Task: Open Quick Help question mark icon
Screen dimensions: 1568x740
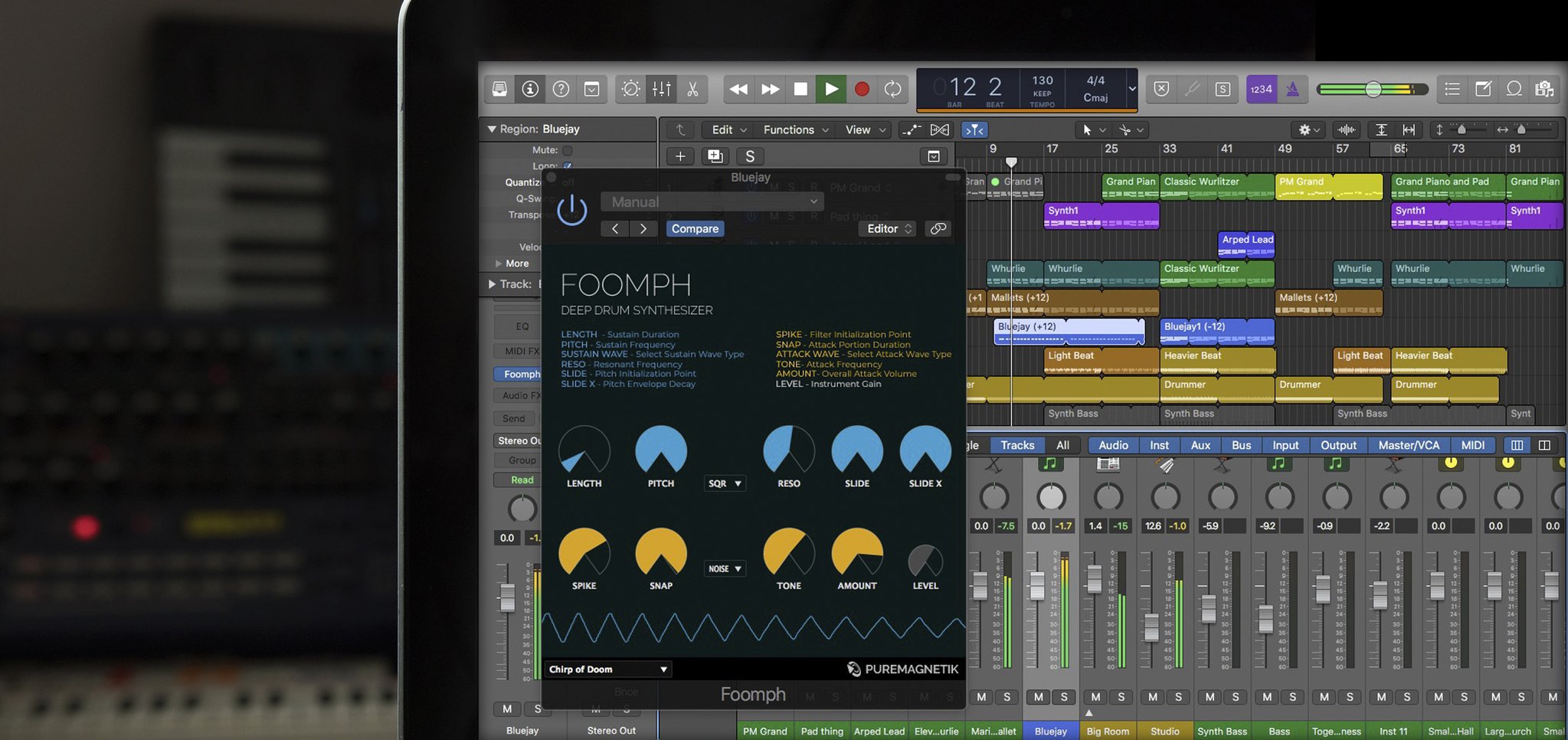Action: (x=561, y=89)
